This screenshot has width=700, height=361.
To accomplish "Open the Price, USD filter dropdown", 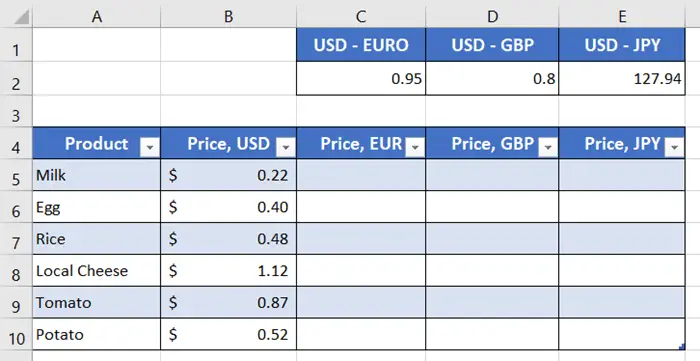I will click(x=286, y=147).
